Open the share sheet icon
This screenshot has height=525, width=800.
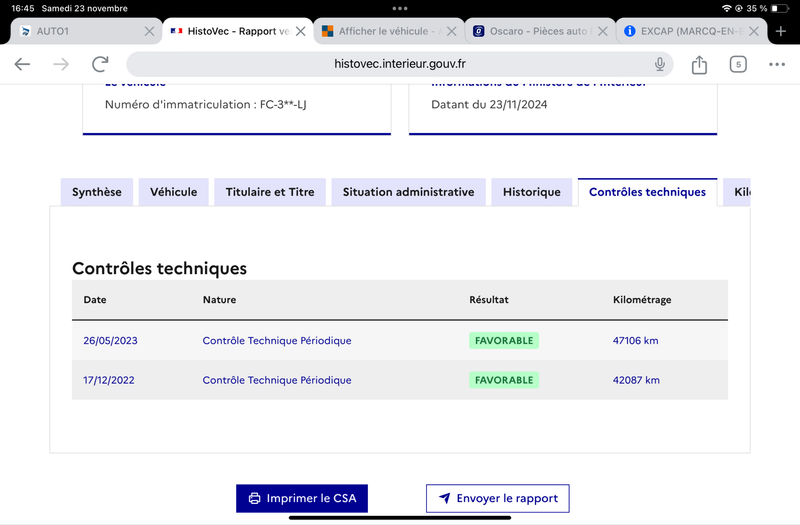[699, 64]
